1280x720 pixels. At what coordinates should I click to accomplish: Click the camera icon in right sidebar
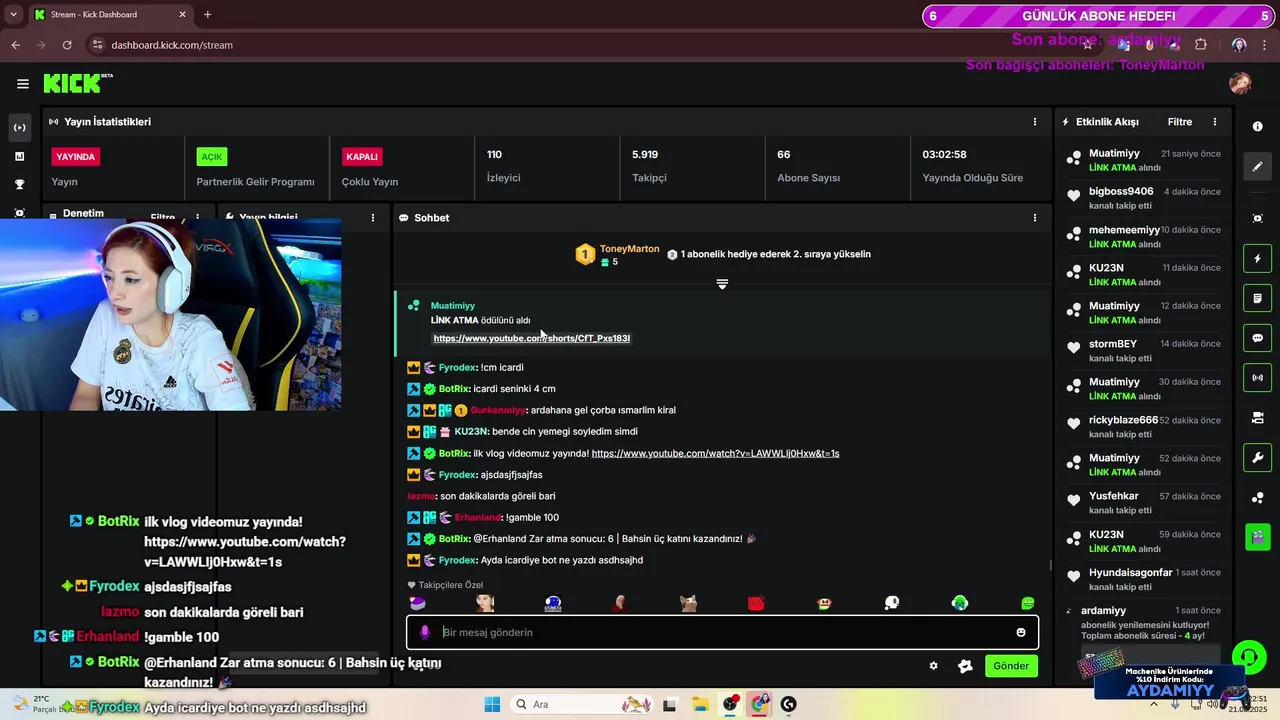click(x=1258, y=418)
